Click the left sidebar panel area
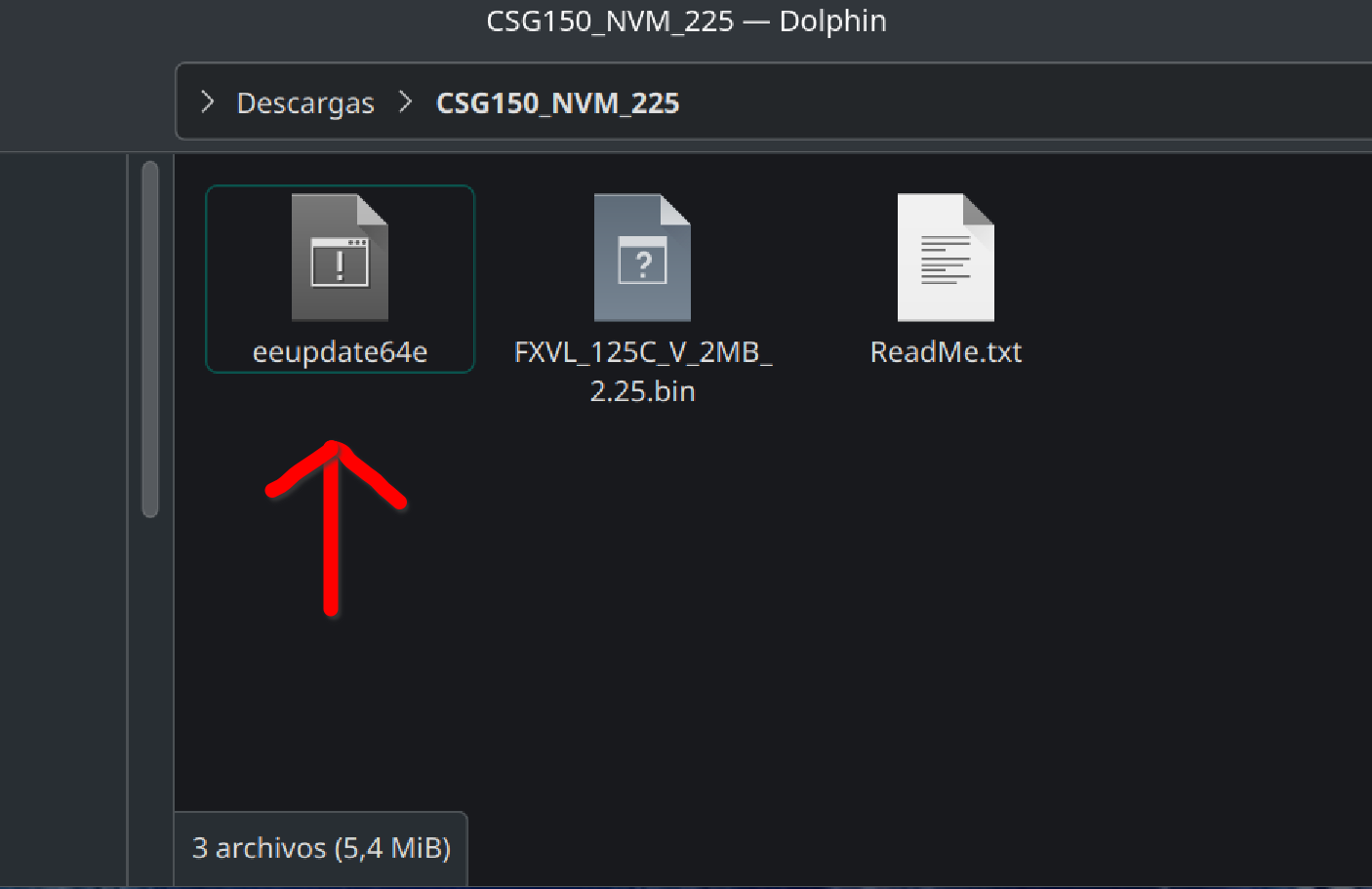Viewport: 1372px width, 889px height. 63,517
